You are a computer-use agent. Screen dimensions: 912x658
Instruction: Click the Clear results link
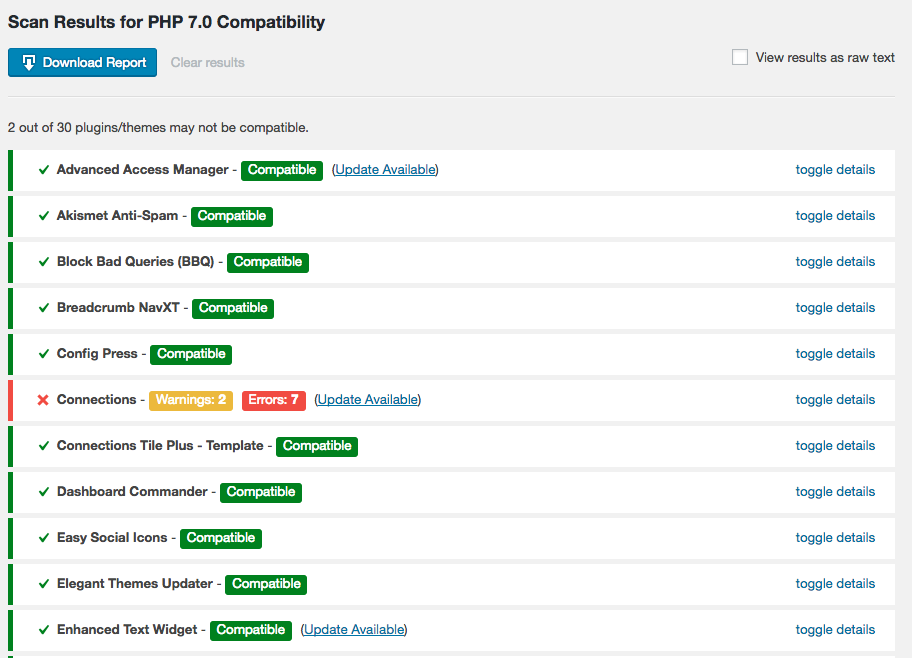coord(208,62)
